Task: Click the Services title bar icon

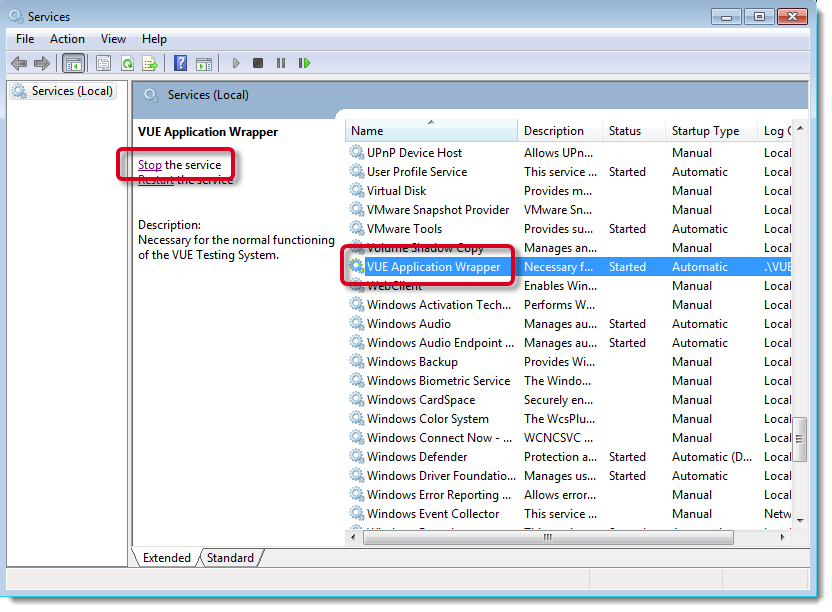Action: [x=16, y=16]
